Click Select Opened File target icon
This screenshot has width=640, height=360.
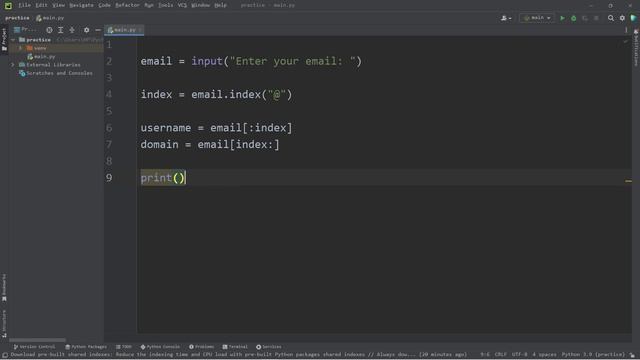click(49, 30)
